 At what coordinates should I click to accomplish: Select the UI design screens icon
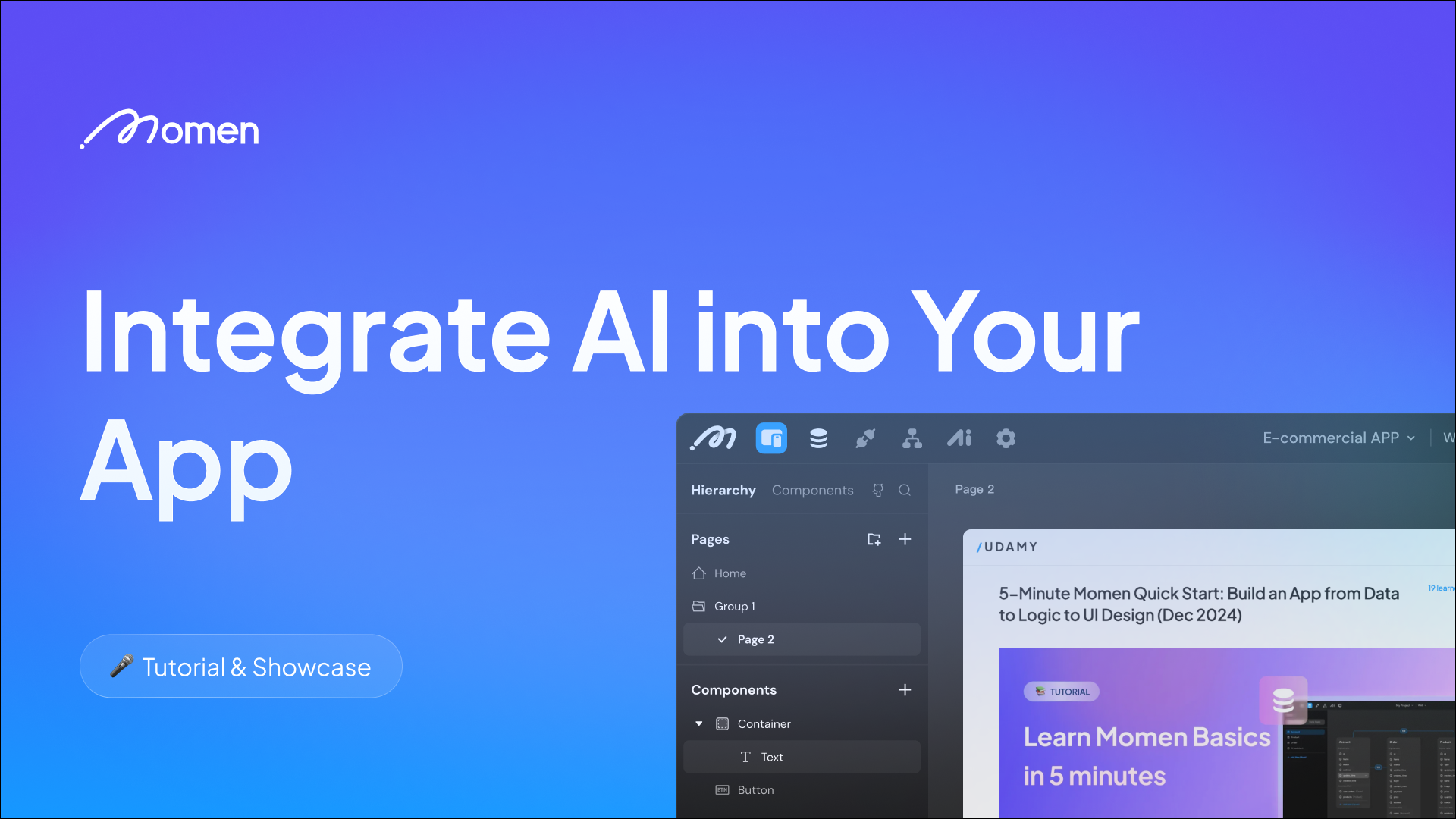coord(771,438)
